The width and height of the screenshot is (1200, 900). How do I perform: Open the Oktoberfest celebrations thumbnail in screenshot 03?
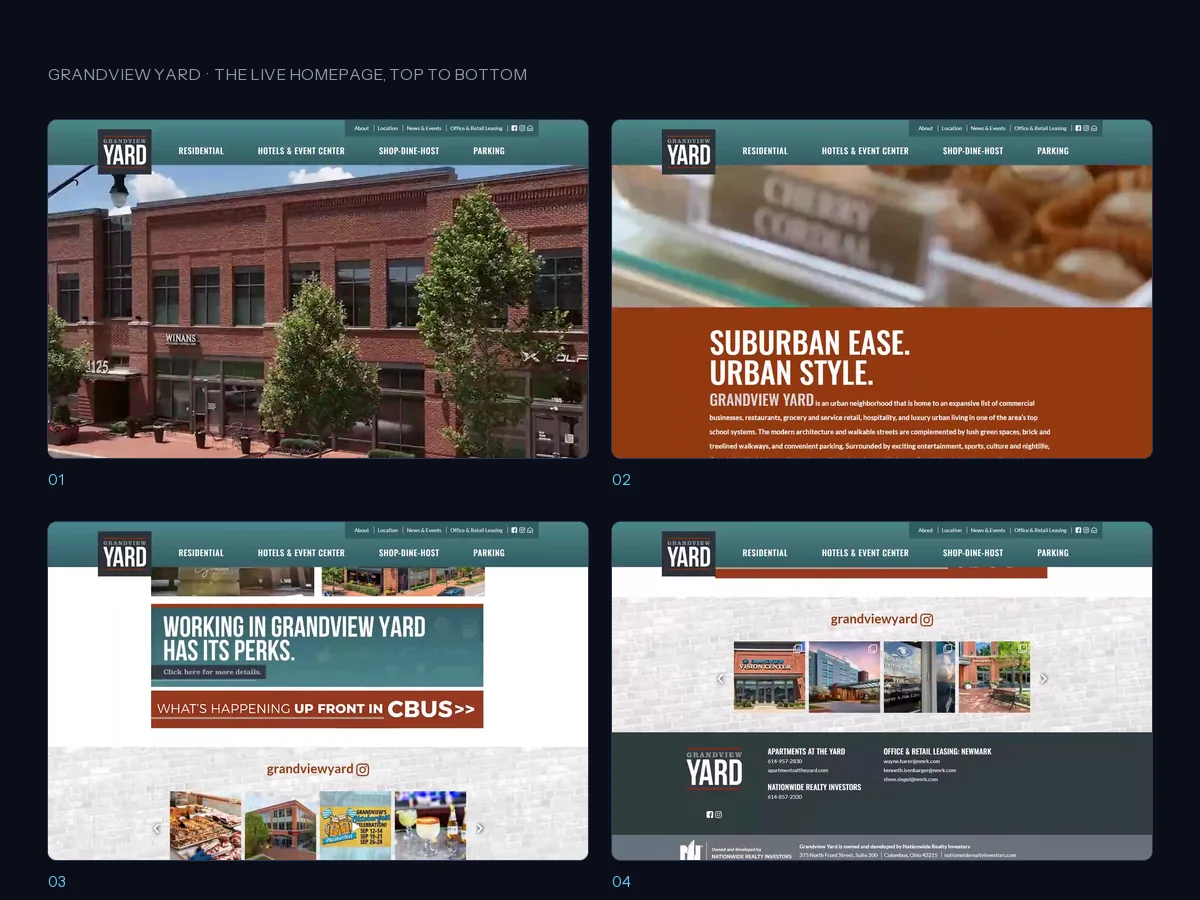[x=356, y=826]
